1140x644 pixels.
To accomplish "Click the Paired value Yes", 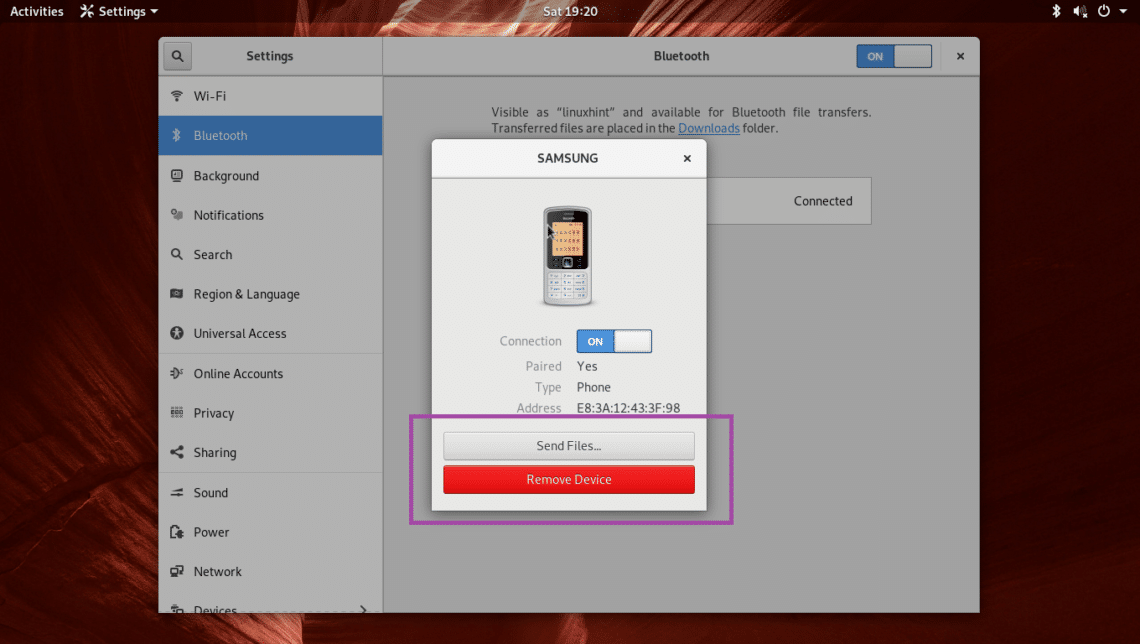I will 587,366.
